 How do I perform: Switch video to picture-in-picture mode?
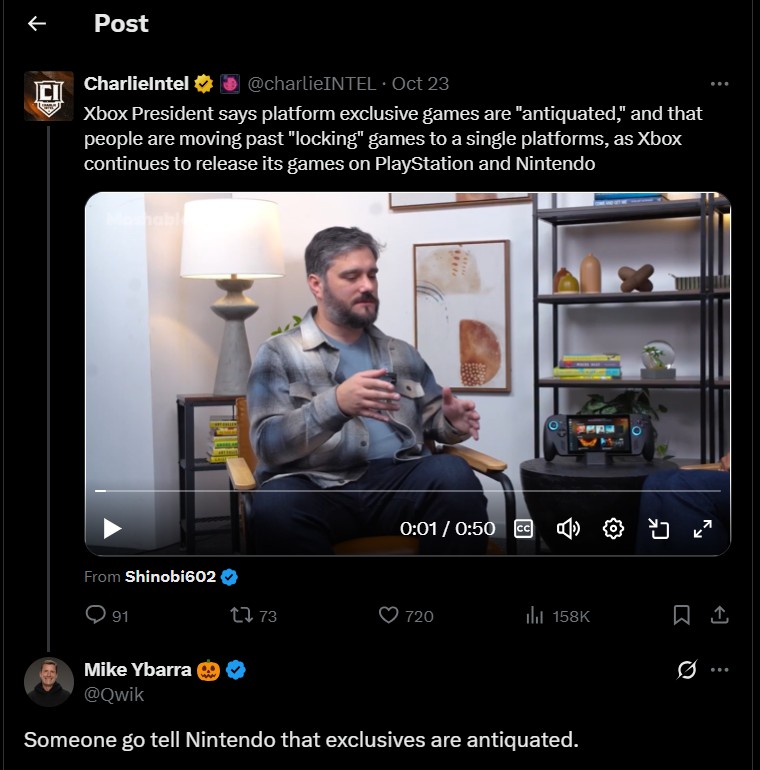point(658,528)
